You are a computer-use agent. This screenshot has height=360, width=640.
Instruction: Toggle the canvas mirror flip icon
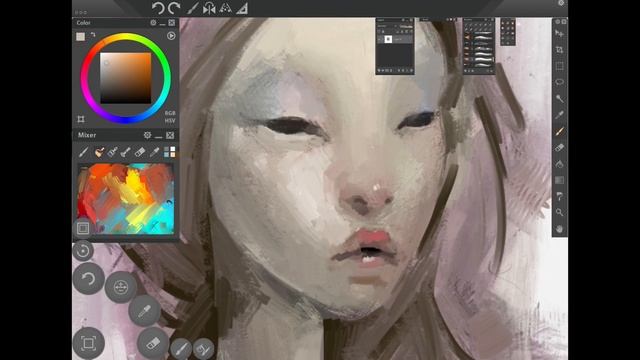pyautogui.click(x=209, y=8)
